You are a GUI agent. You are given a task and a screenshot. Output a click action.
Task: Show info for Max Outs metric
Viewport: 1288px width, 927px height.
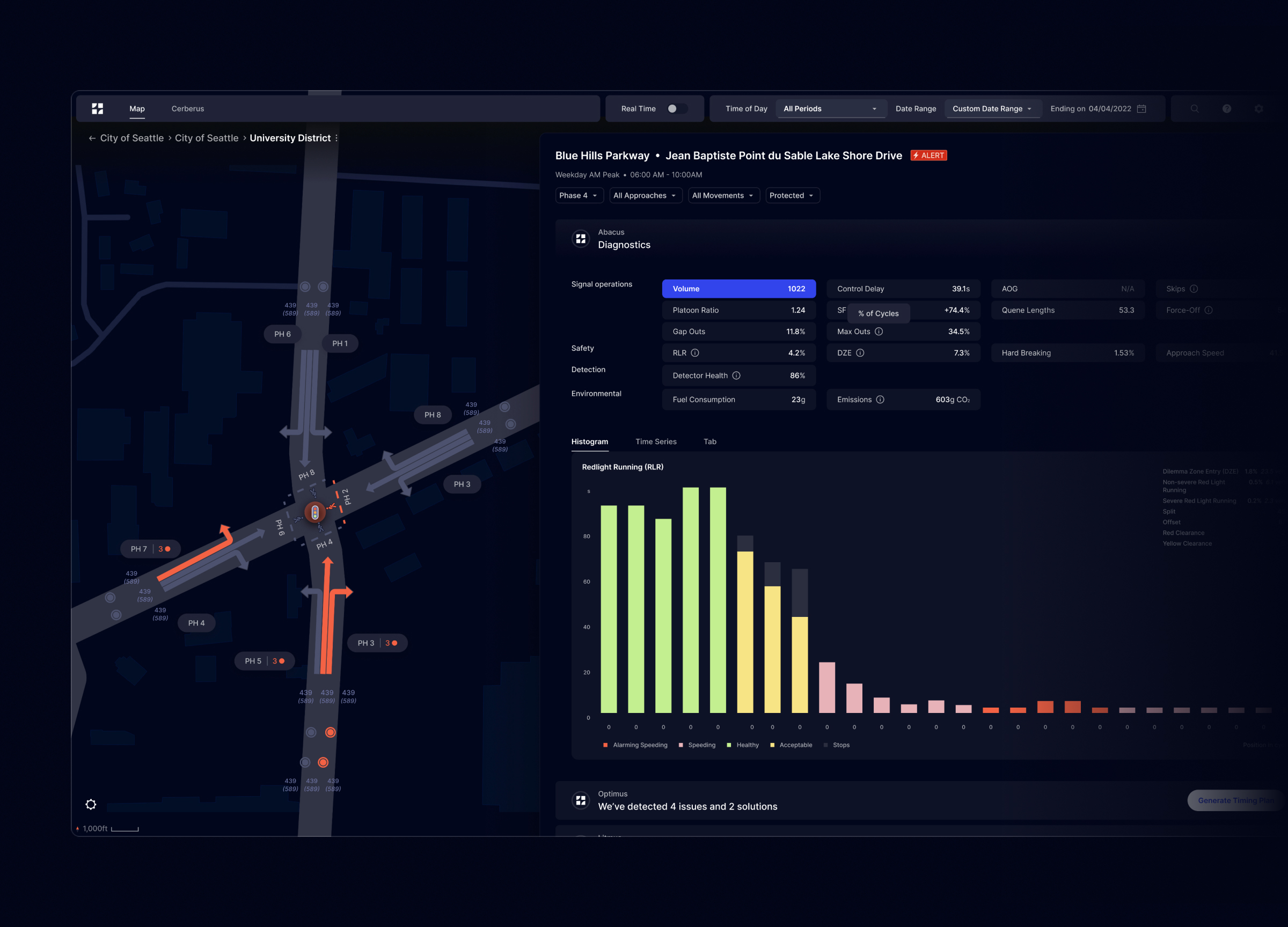click(x=879, y=332)
